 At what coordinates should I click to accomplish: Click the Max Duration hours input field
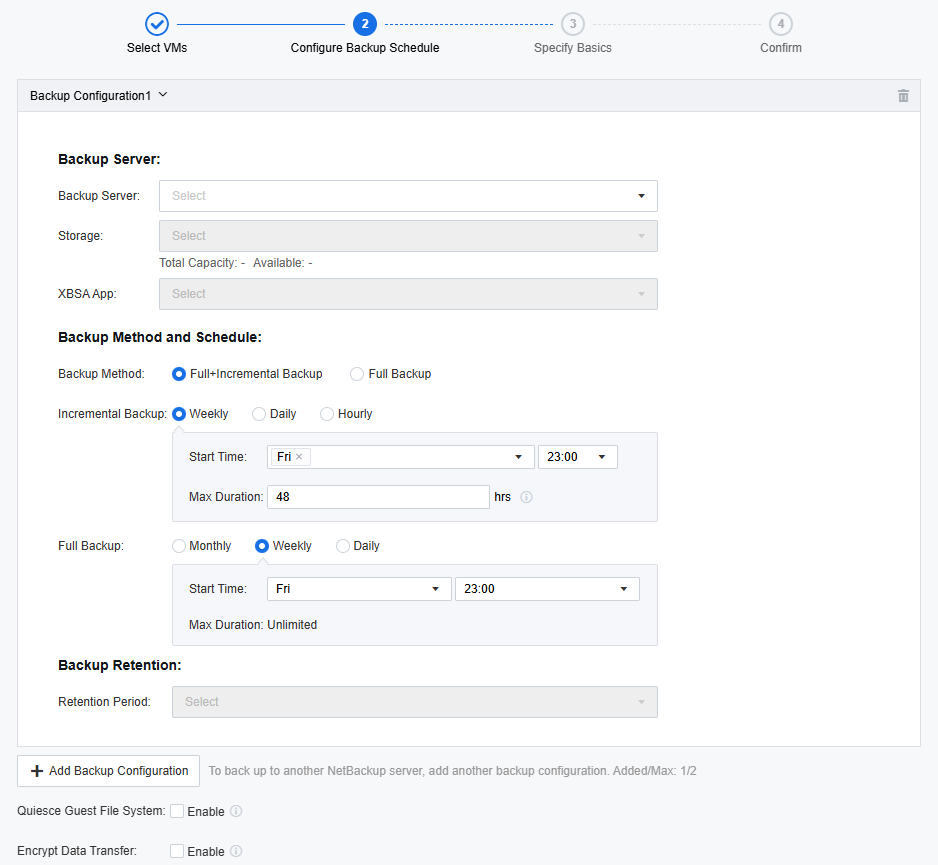point(378,497)
